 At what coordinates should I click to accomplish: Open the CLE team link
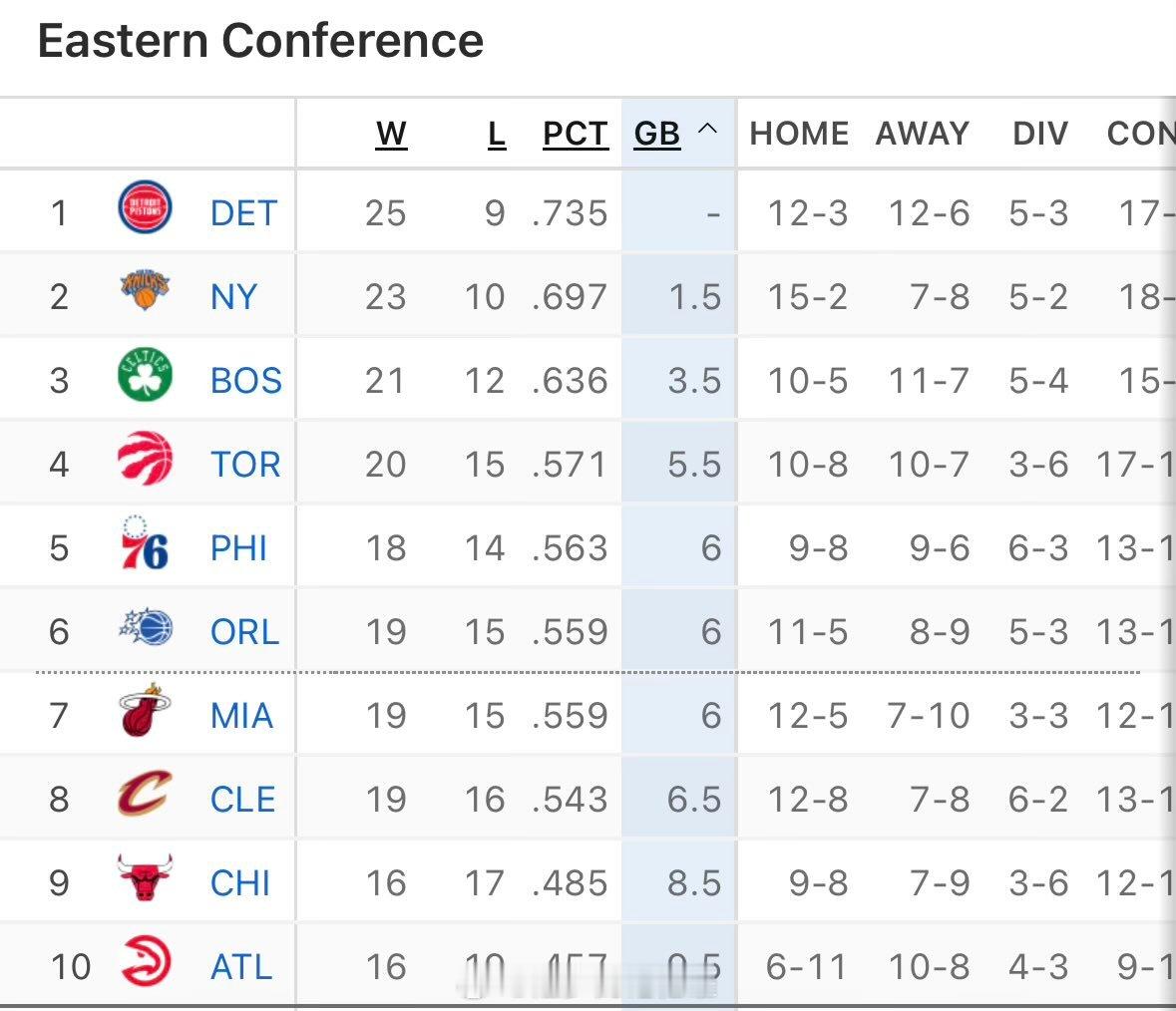pyautogui.click(x=242, y=800)
